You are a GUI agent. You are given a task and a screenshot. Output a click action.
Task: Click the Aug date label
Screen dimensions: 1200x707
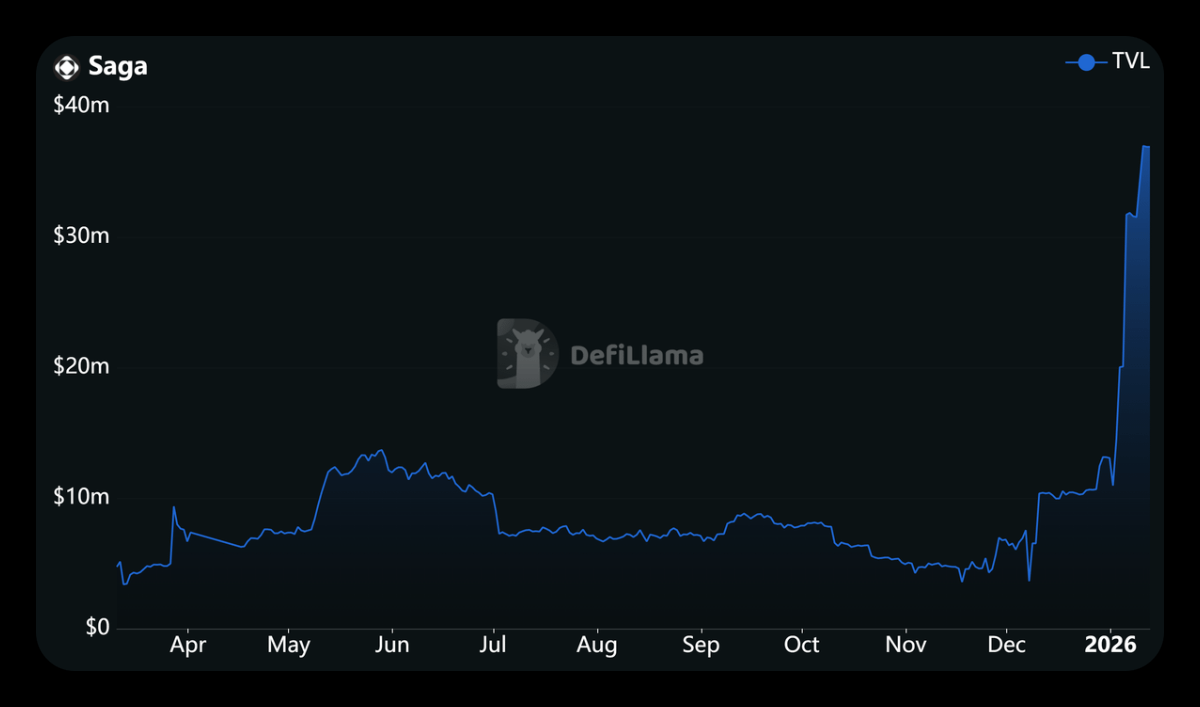point(597,645)
